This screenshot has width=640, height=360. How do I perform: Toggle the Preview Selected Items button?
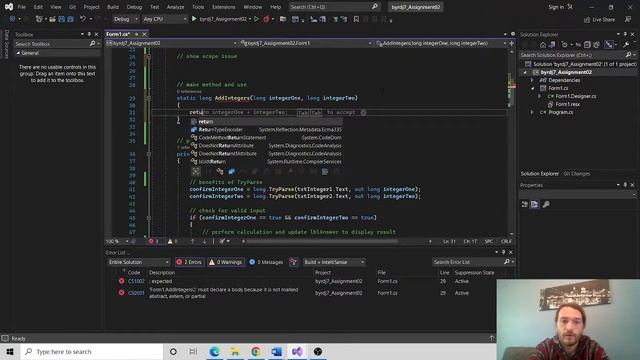(609, 45)
